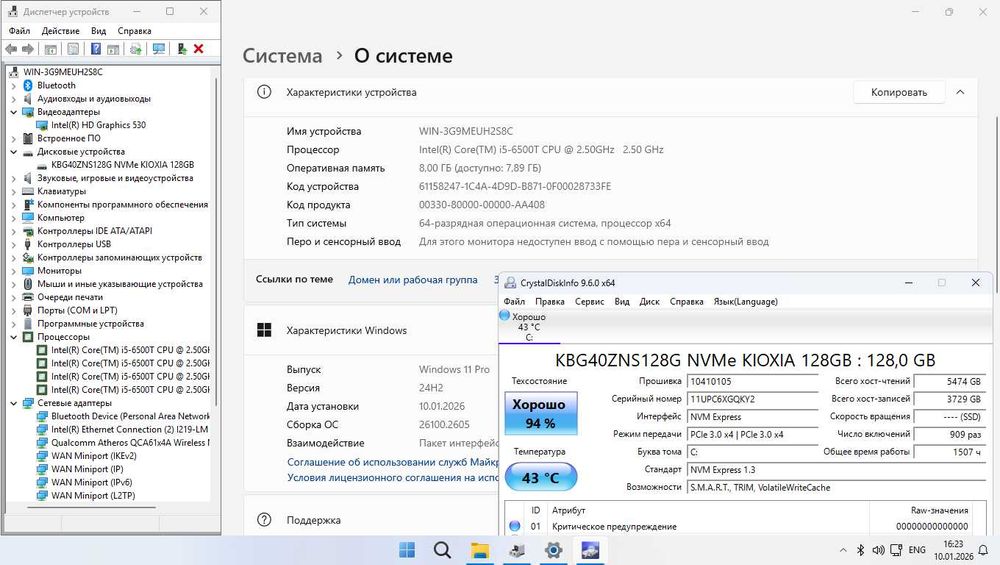Image resolution: width=1000 pixels, height=565 pixels.
Task: Open the Файл menu in Device Manager
Action: click(19, 31)
